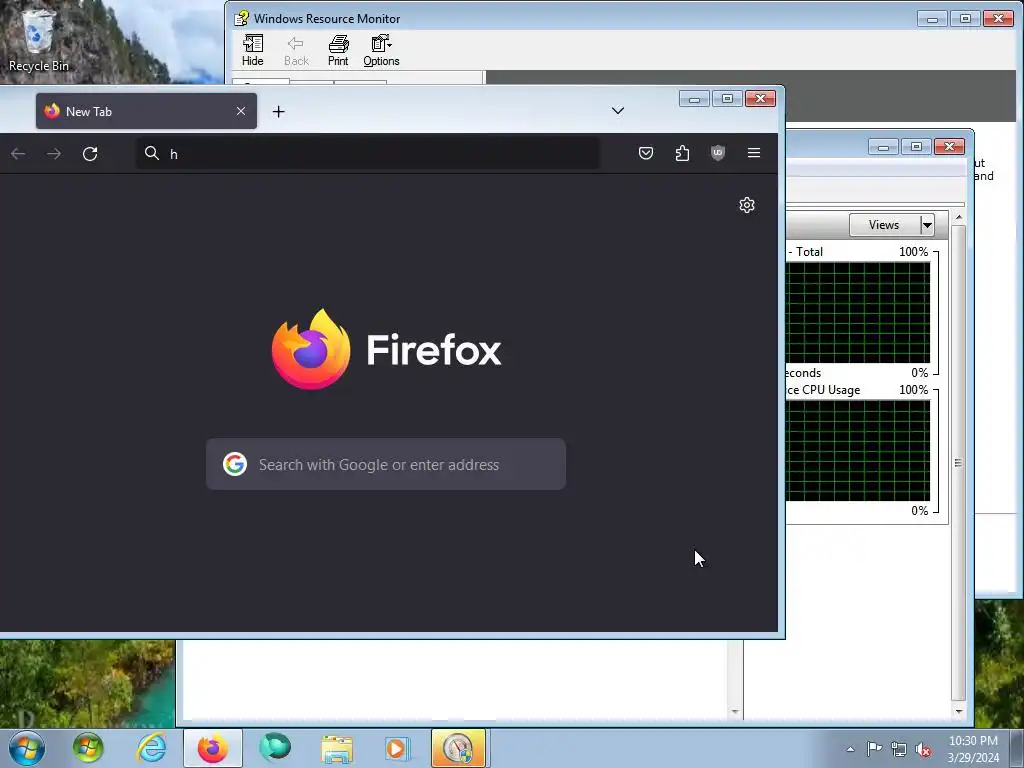
Task: Click the Back arrow in help toolbar
Action: 296,51
